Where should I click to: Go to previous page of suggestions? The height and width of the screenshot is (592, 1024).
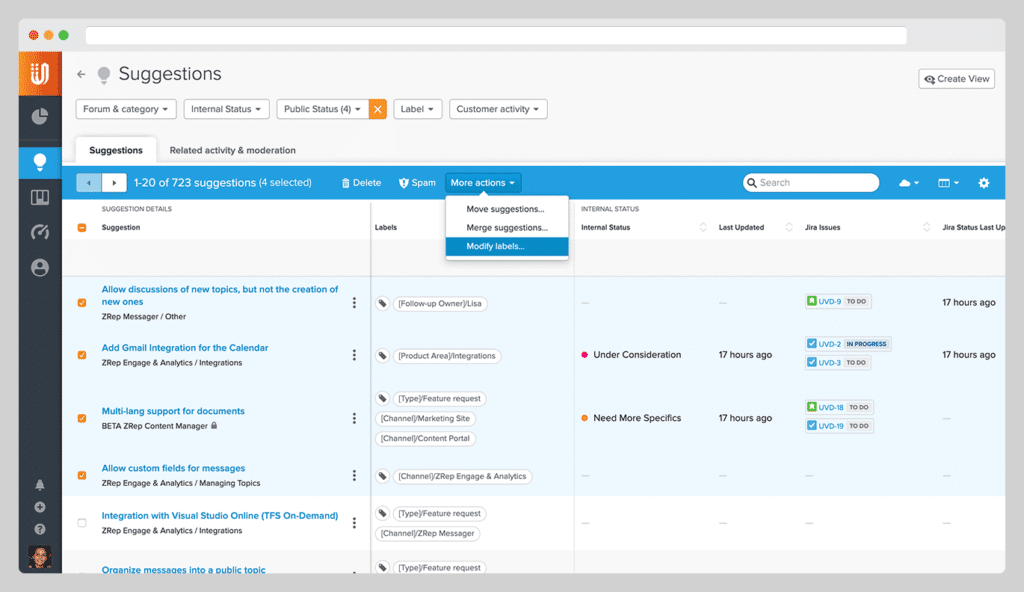(89, 183)
